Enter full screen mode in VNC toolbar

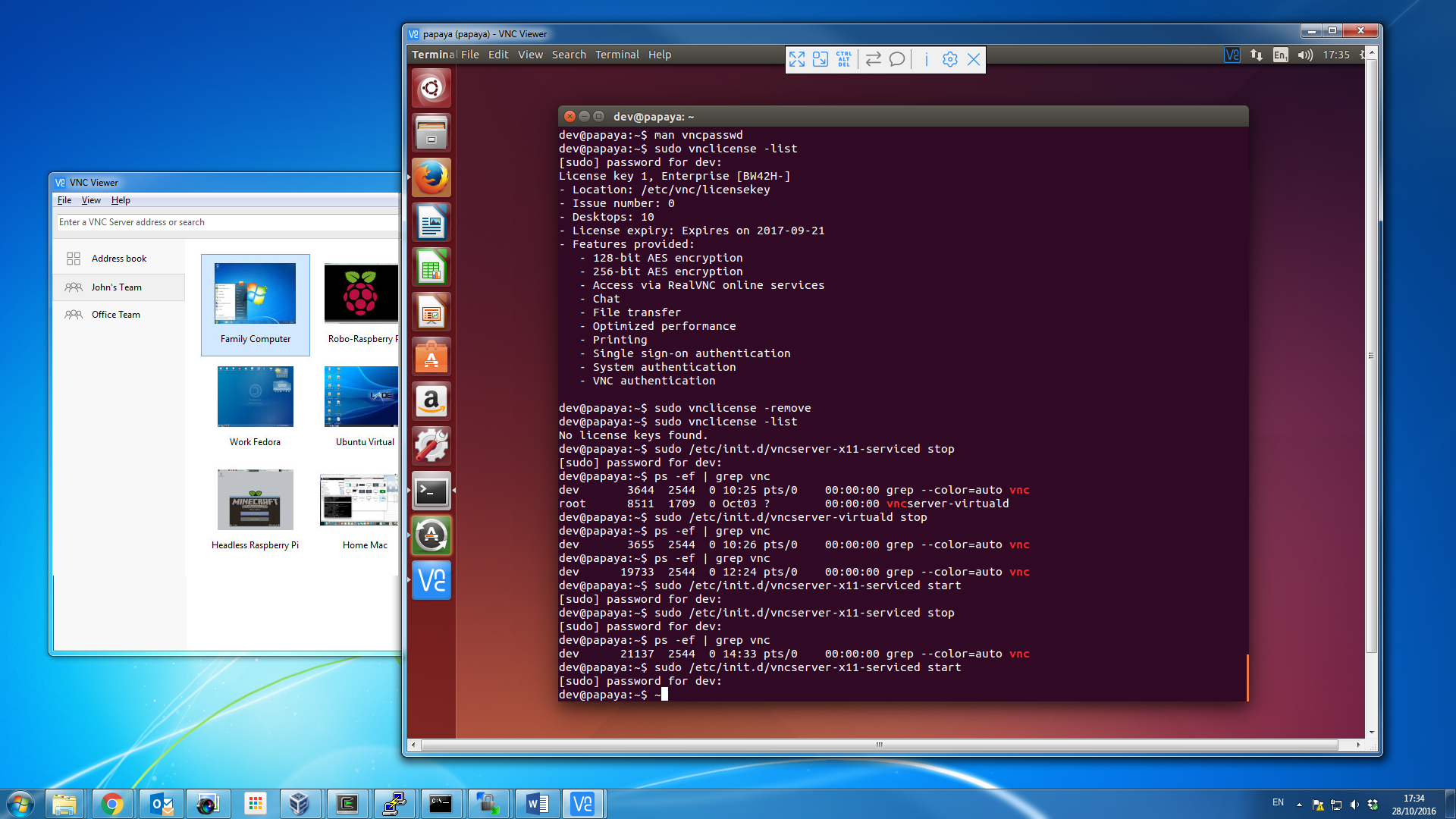coord(797,59)
